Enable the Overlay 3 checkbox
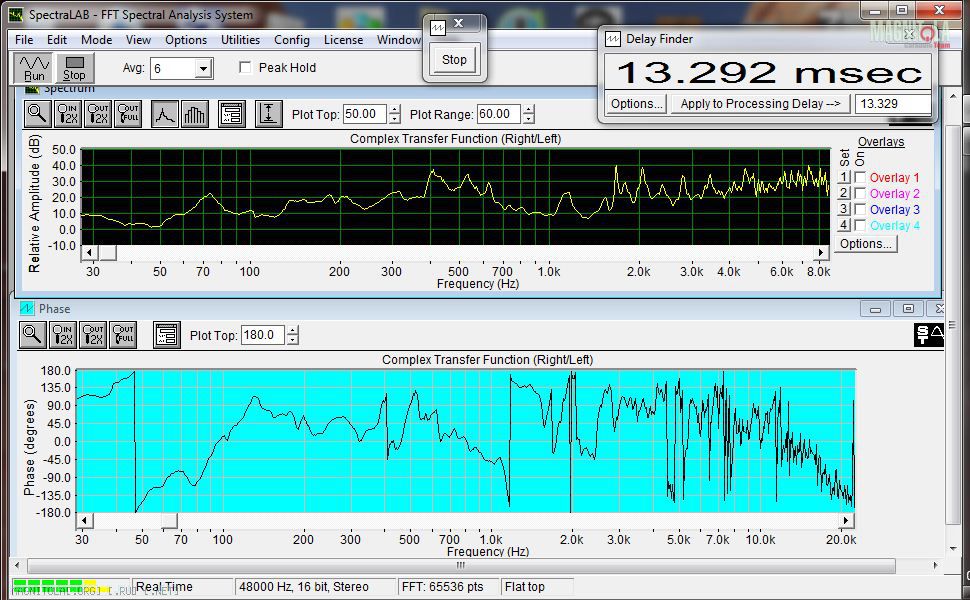 click(x=860, y=210)
